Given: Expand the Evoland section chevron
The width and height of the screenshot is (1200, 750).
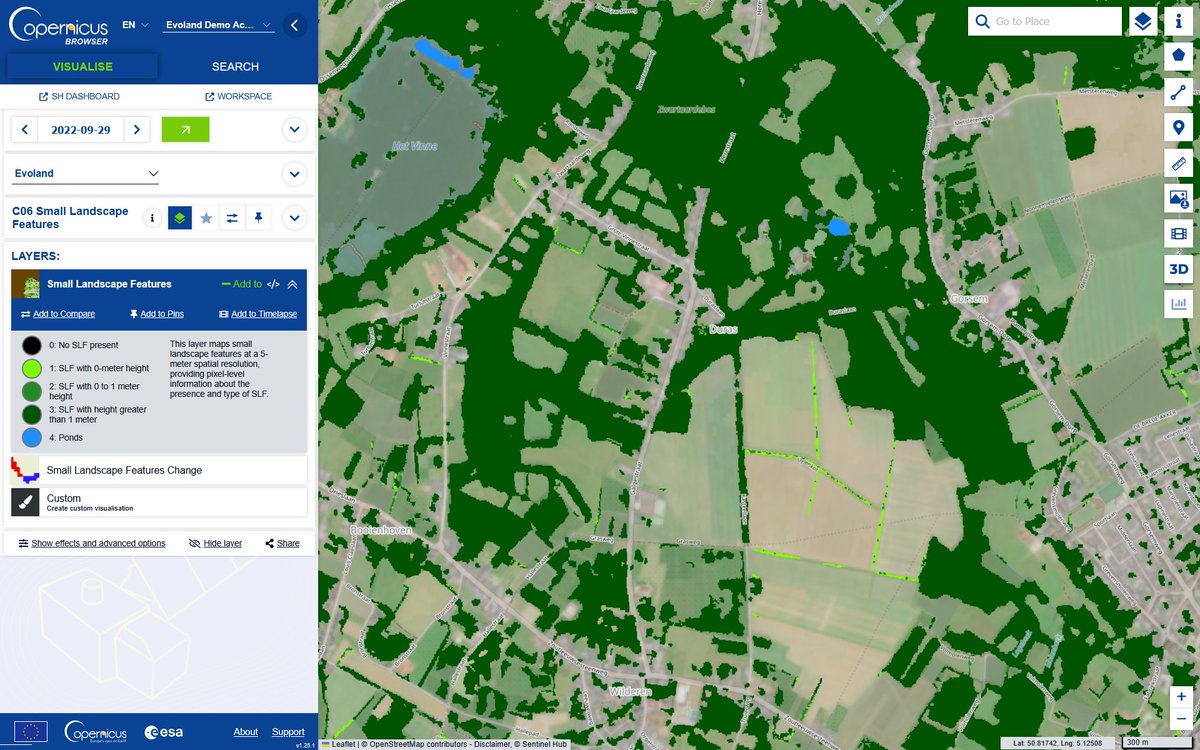Looking at the screenshot, I should (x=294, y=174).
